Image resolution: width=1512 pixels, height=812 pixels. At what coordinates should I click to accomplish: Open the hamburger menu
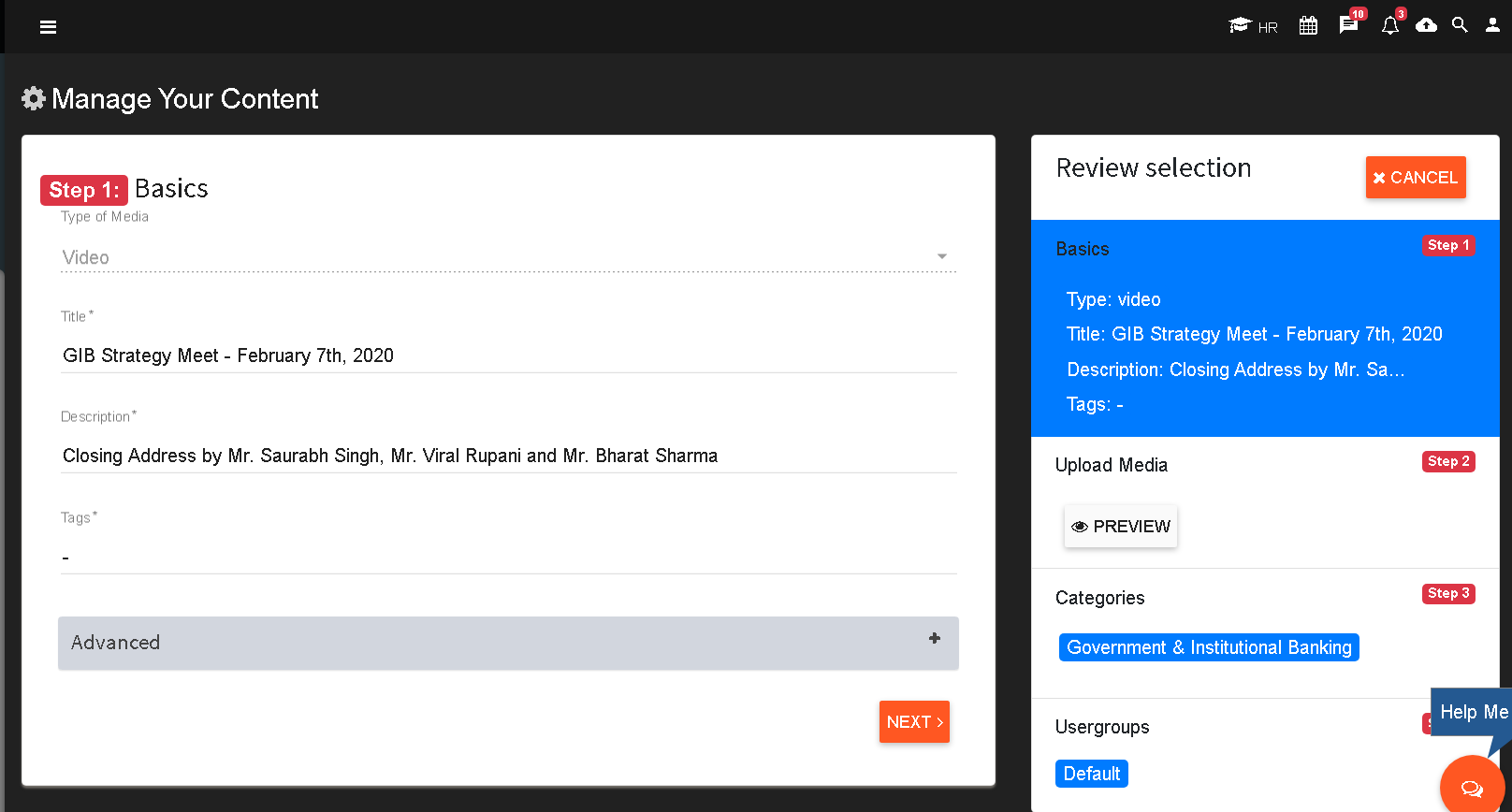coord(48,27)
